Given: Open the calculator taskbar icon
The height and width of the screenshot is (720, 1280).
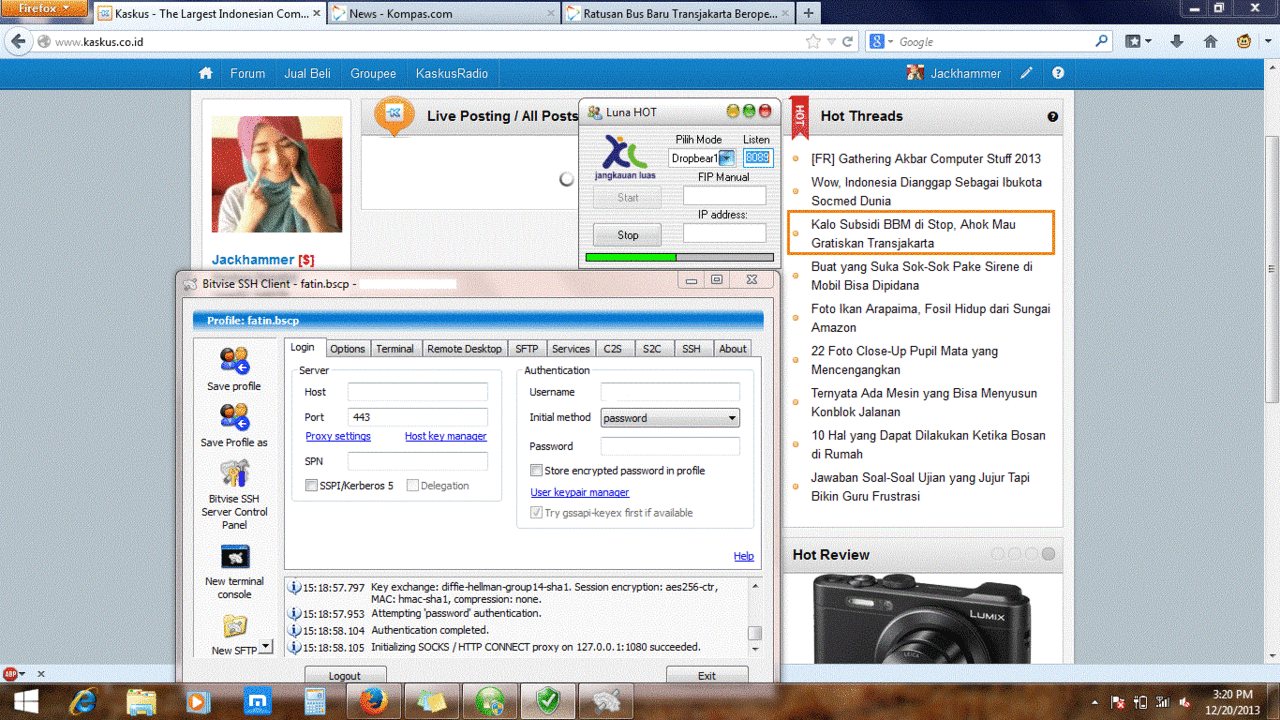Looking at the screenshot, I should (x=315, y=701).
